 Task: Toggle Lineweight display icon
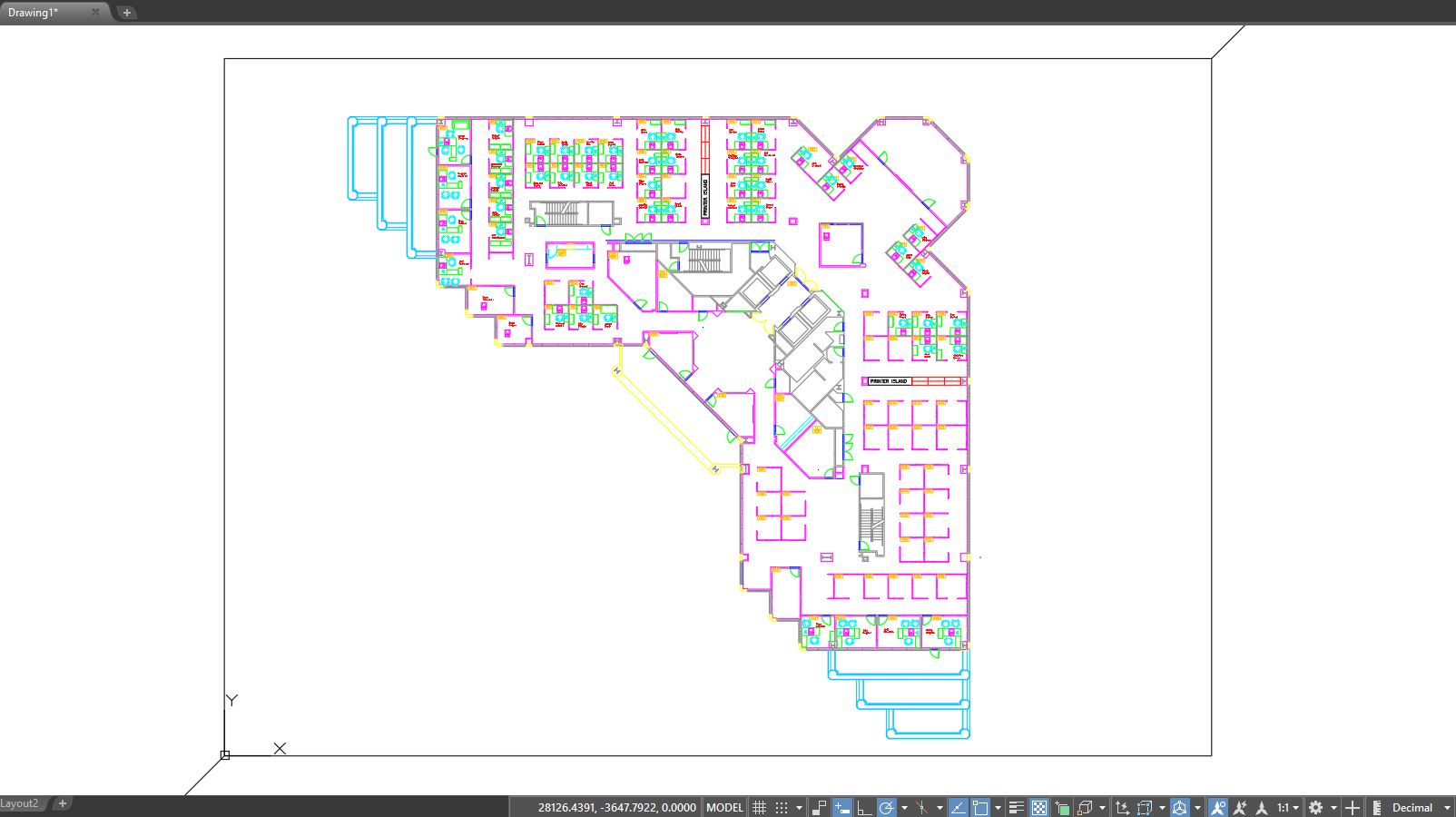pyautogui.click(x=1017, y=807)
